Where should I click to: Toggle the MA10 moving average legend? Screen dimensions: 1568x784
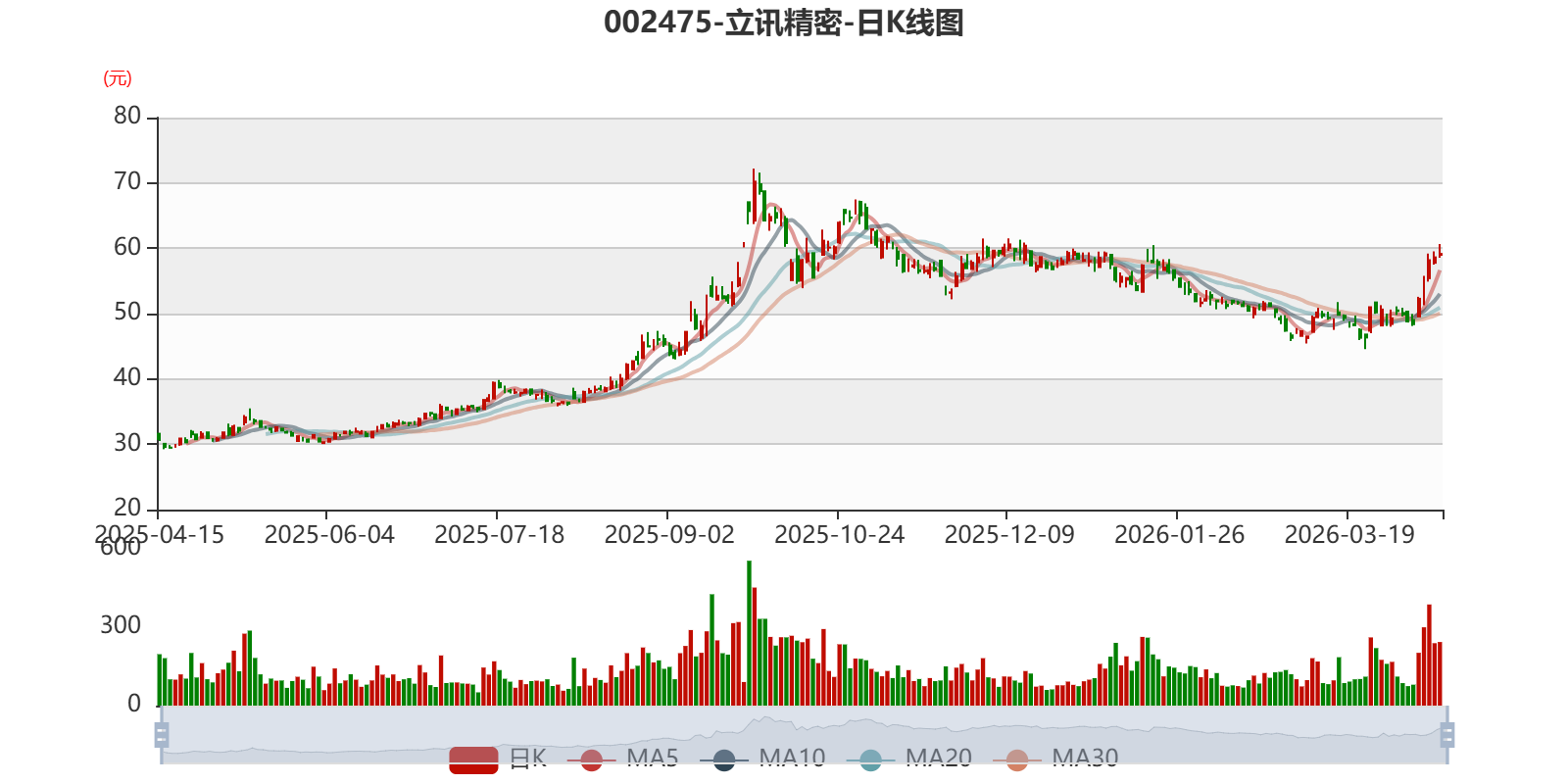(762, 759)
